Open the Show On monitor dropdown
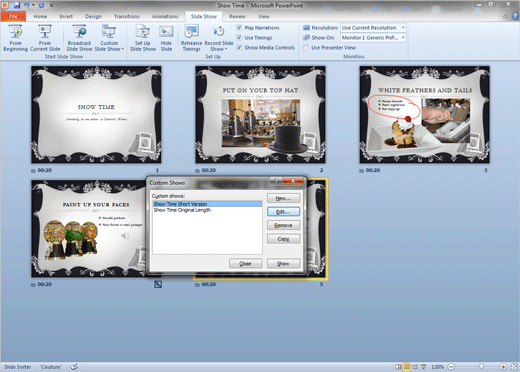The width and height of the screenshot is (520, 372). (373, 38)
